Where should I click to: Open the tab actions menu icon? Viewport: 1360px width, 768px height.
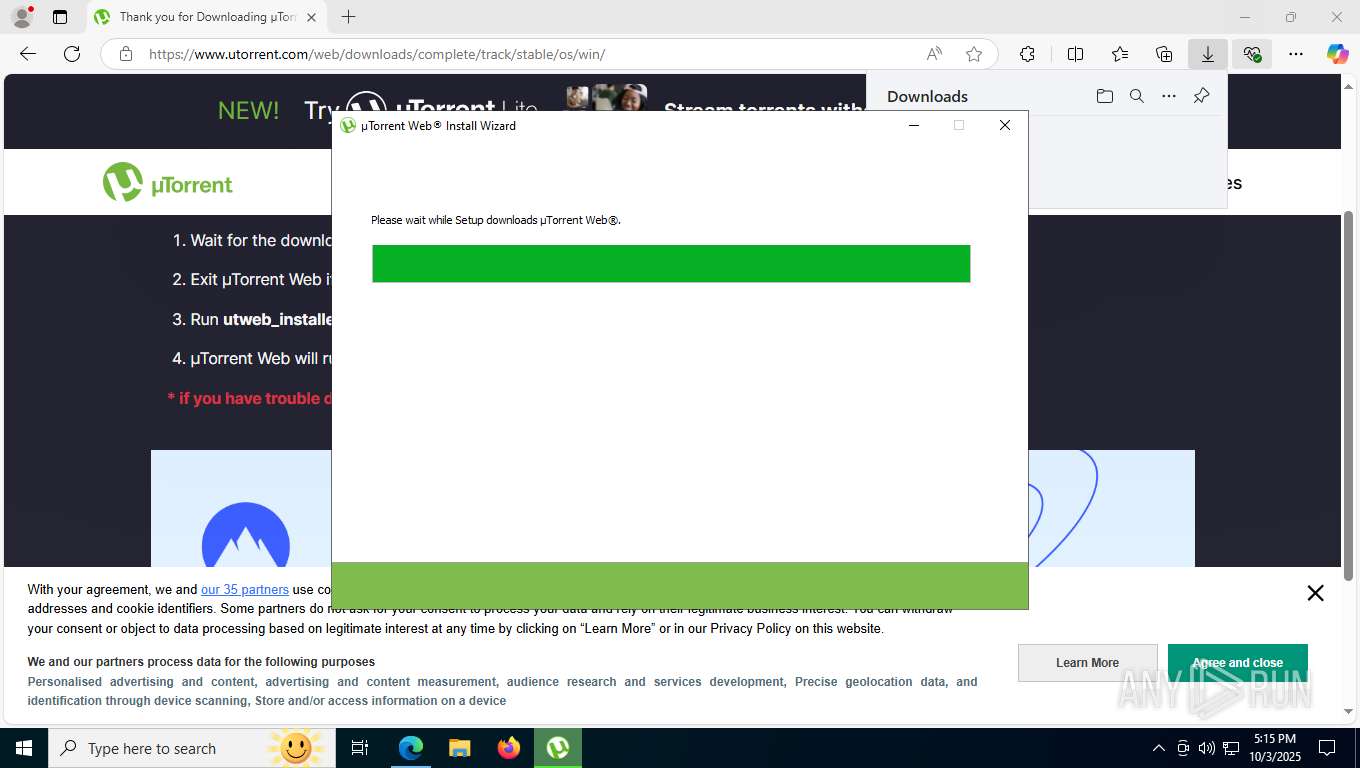(60, 17)
